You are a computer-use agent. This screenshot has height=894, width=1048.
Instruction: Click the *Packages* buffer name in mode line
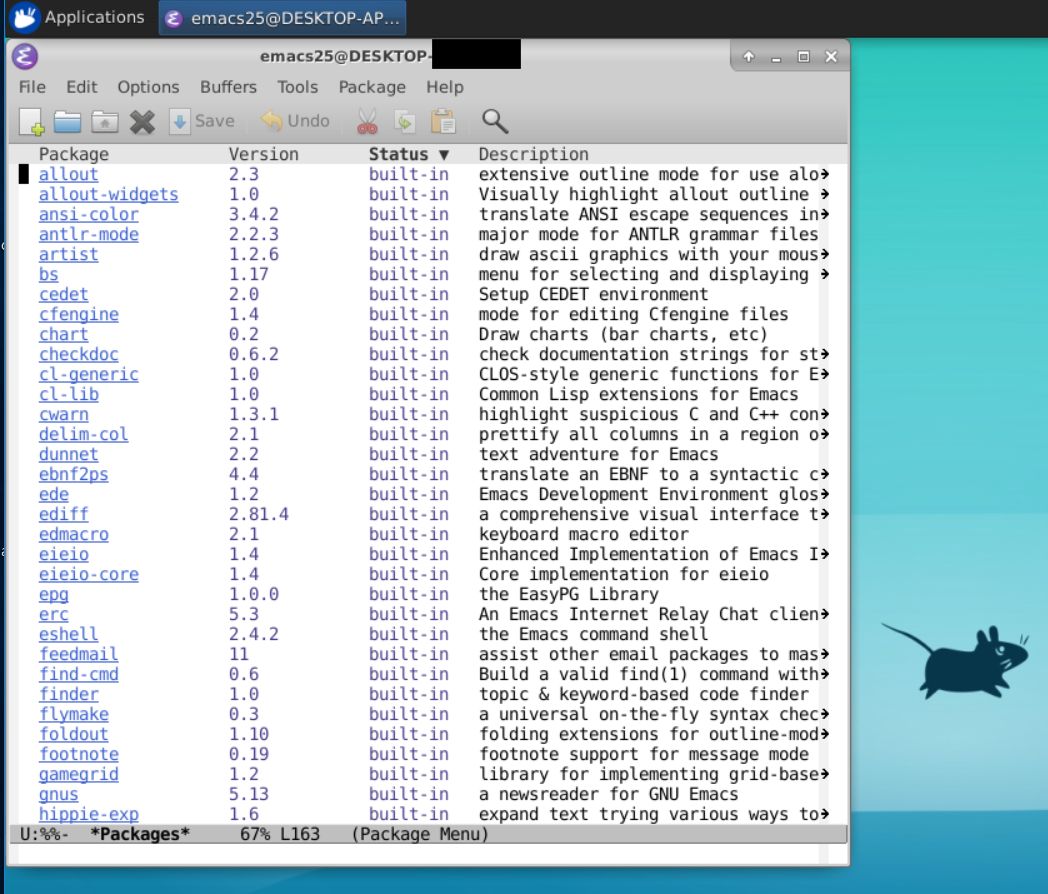140,835
